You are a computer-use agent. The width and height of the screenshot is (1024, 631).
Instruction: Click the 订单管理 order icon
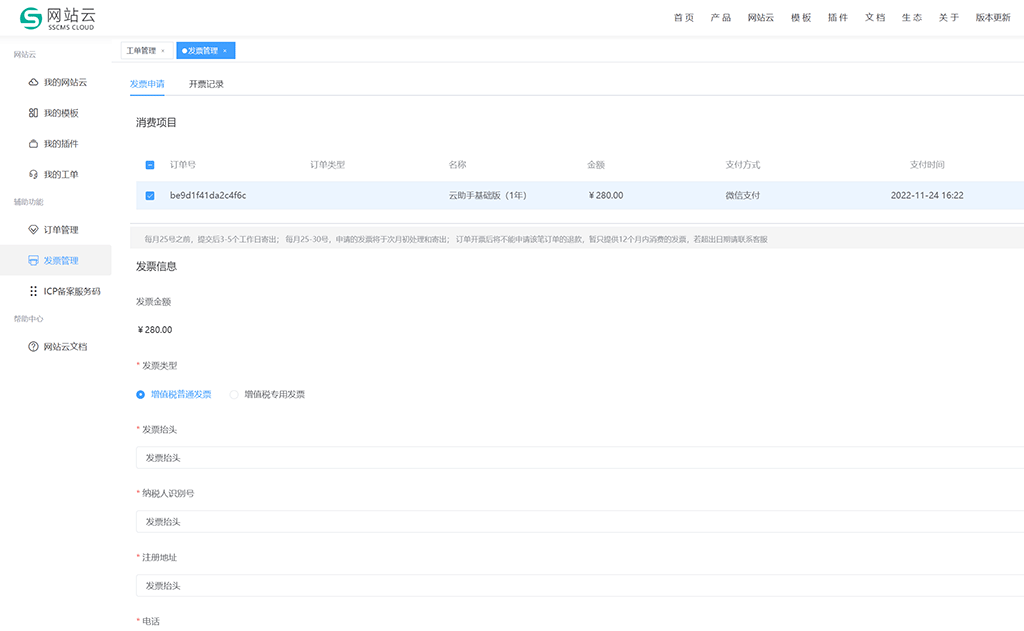[x=33, y=230]
